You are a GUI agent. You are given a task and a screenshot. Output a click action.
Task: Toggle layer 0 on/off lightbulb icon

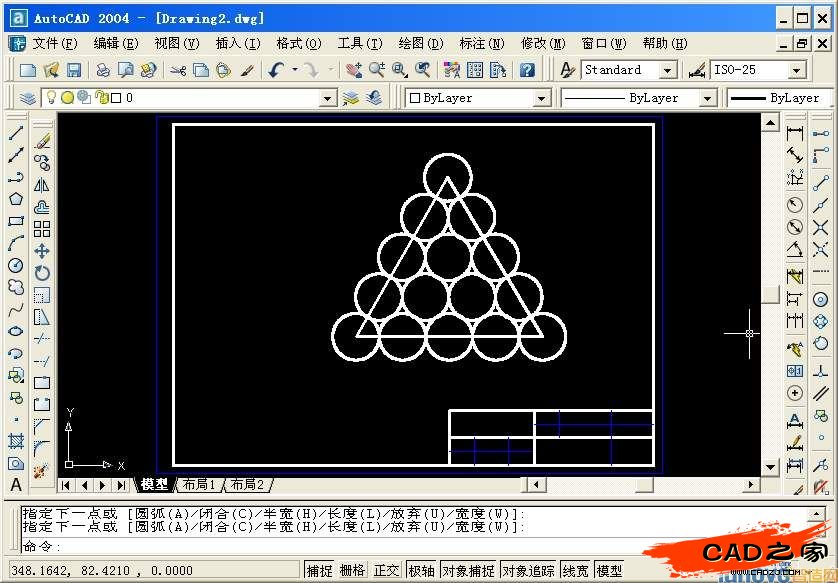[51, 98]
